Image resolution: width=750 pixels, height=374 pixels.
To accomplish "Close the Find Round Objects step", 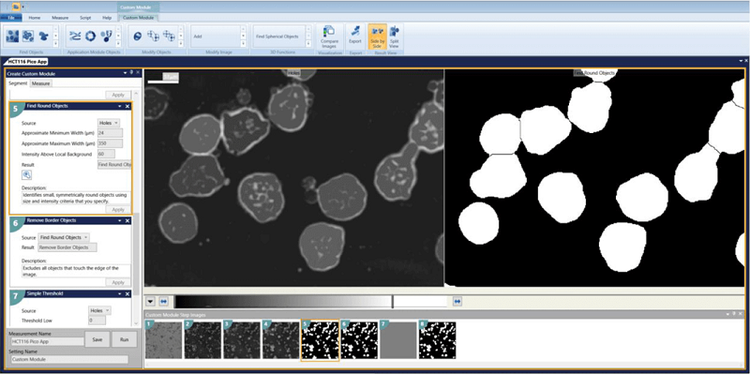I will coord(127,106).
